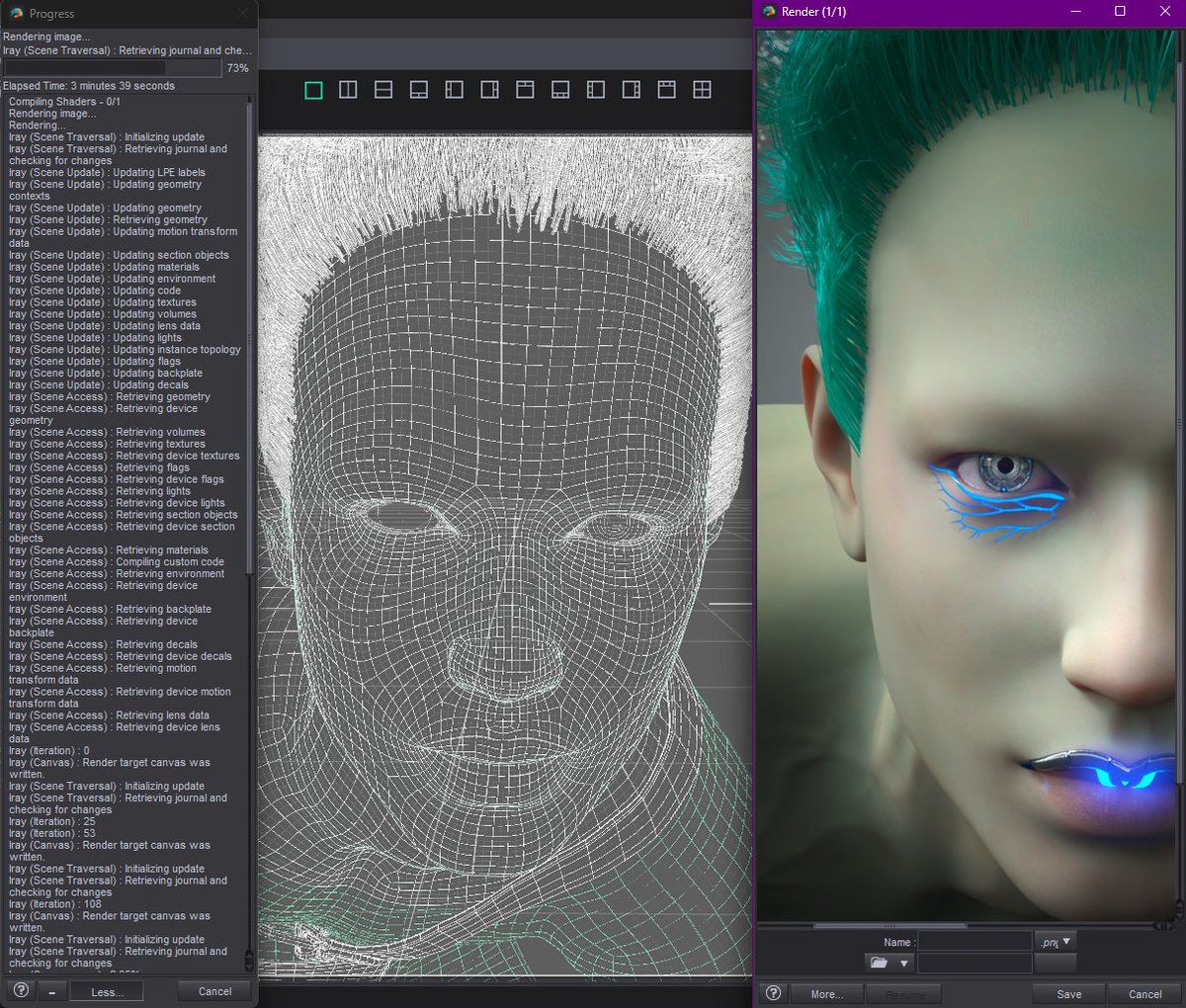Open help in the Render window
The width and height of the screenshot is (1186, 1008).
[x=774, y=993]
